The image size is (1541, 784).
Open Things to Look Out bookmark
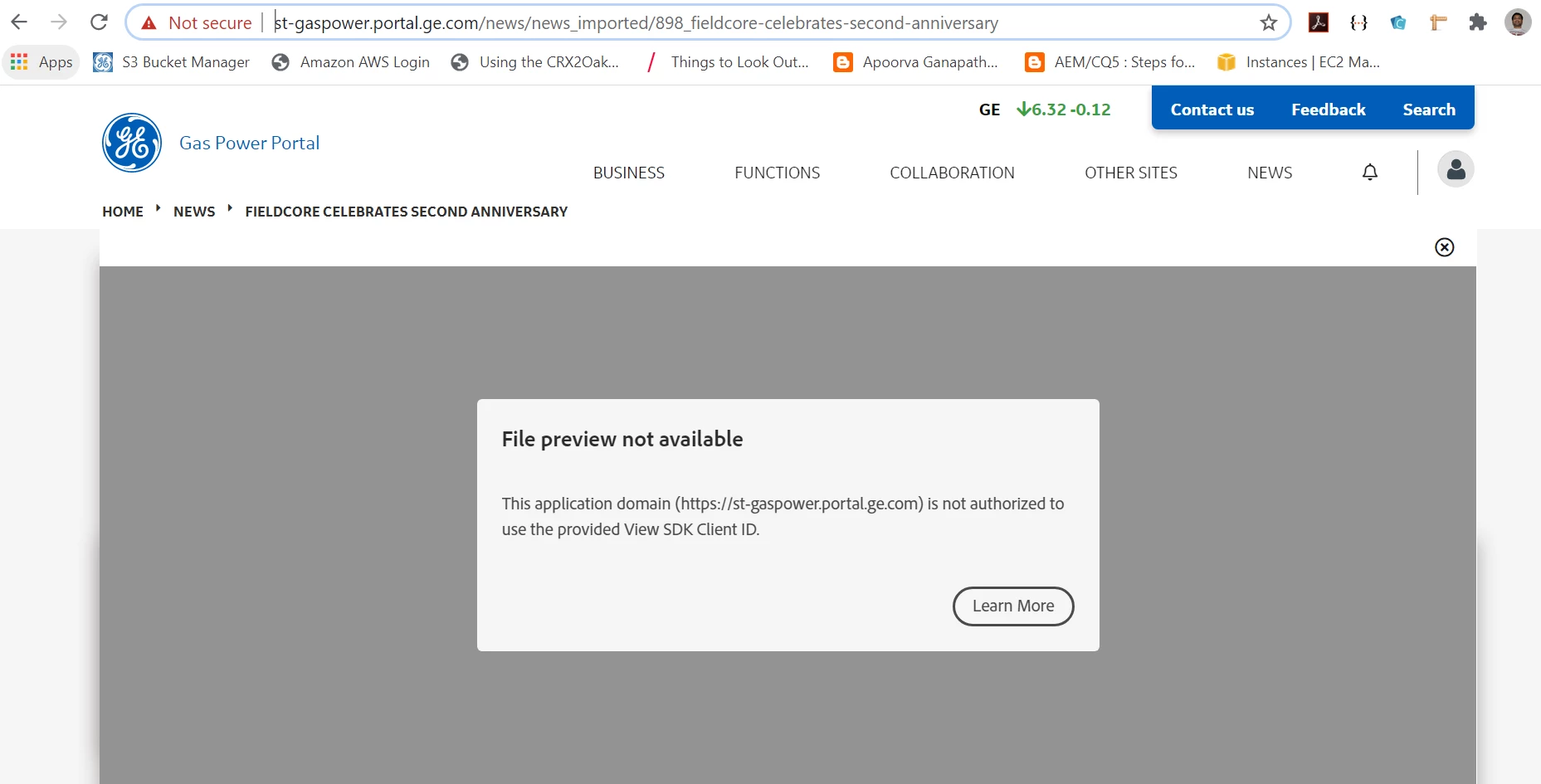pyautogui.click(x=728, y=62)
